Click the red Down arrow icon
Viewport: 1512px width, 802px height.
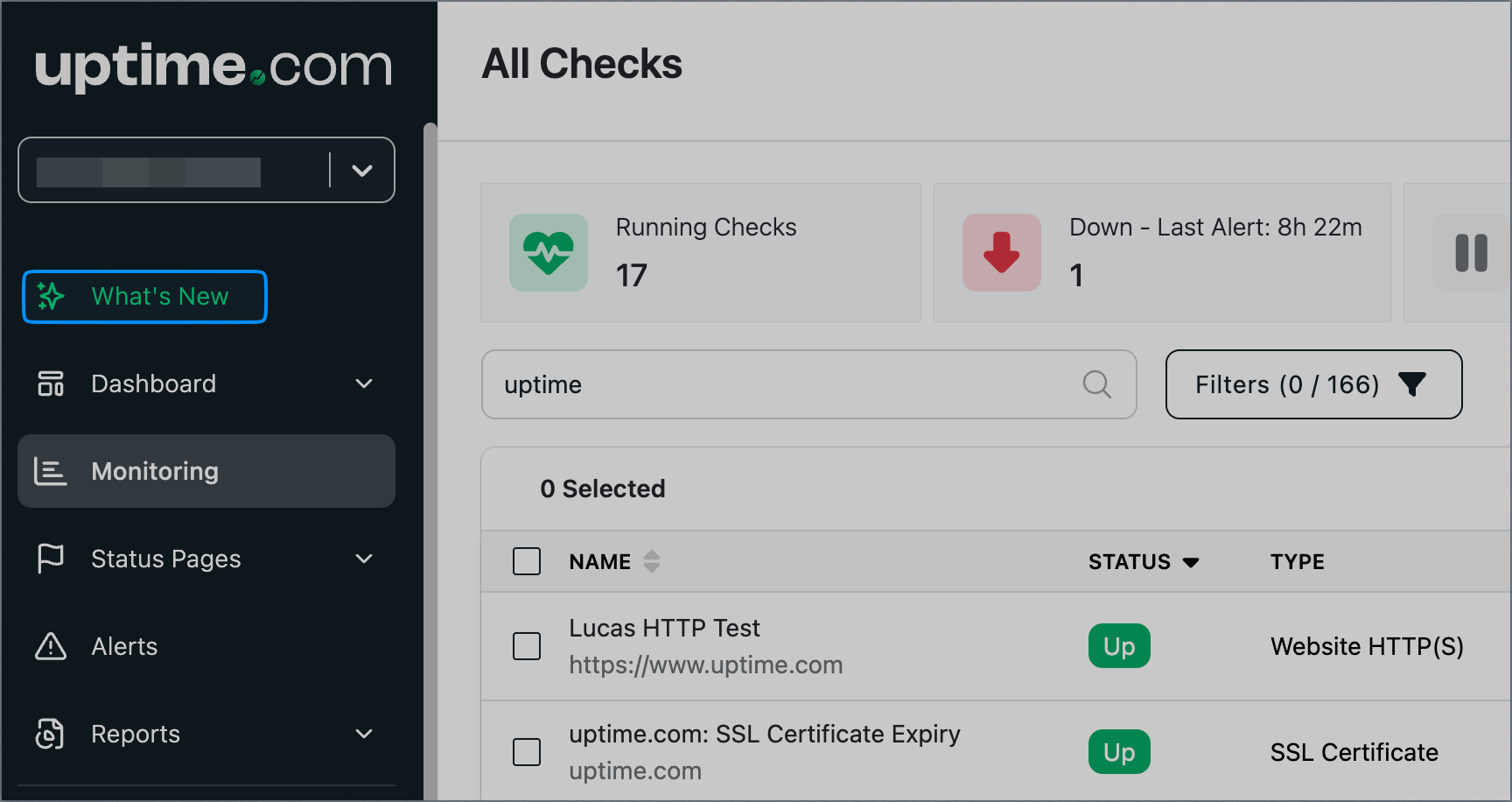coord(1002,252)
